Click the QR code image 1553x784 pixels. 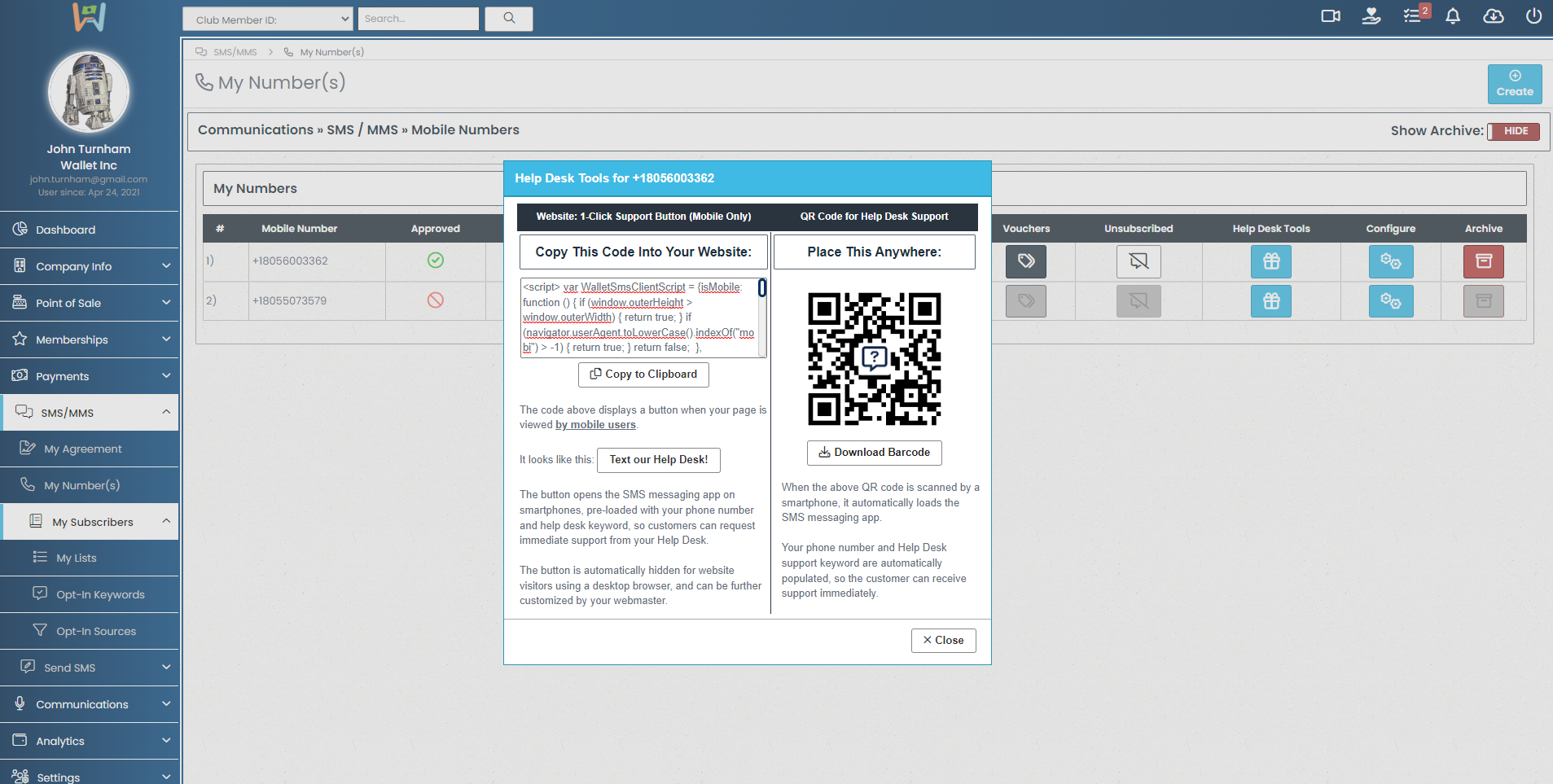click(874, 359)
